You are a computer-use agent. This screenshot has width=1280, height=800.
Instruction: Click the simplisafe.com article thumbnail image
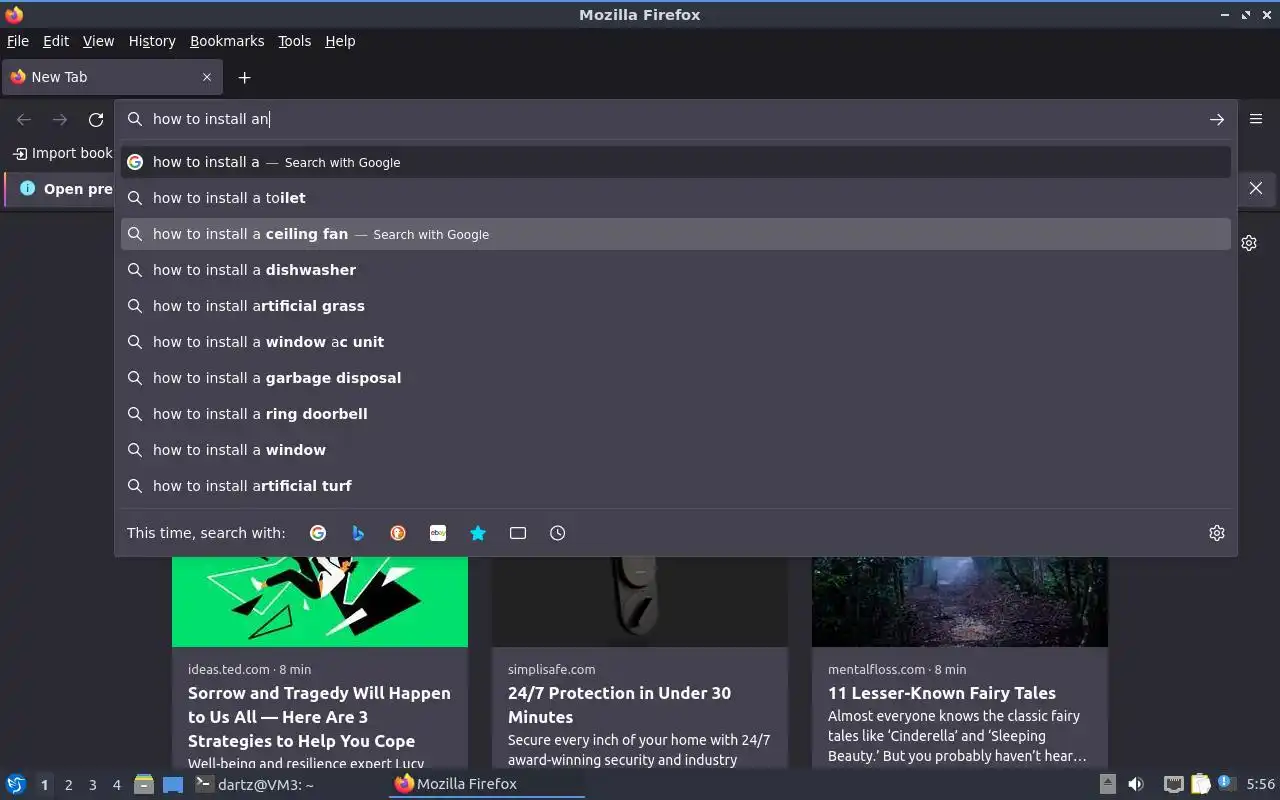640,601
